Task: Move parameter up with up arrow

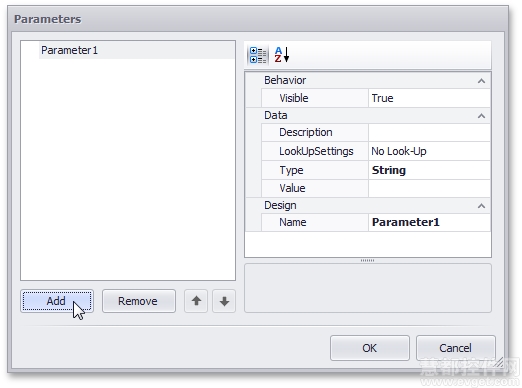Action: tap(196, 301)
